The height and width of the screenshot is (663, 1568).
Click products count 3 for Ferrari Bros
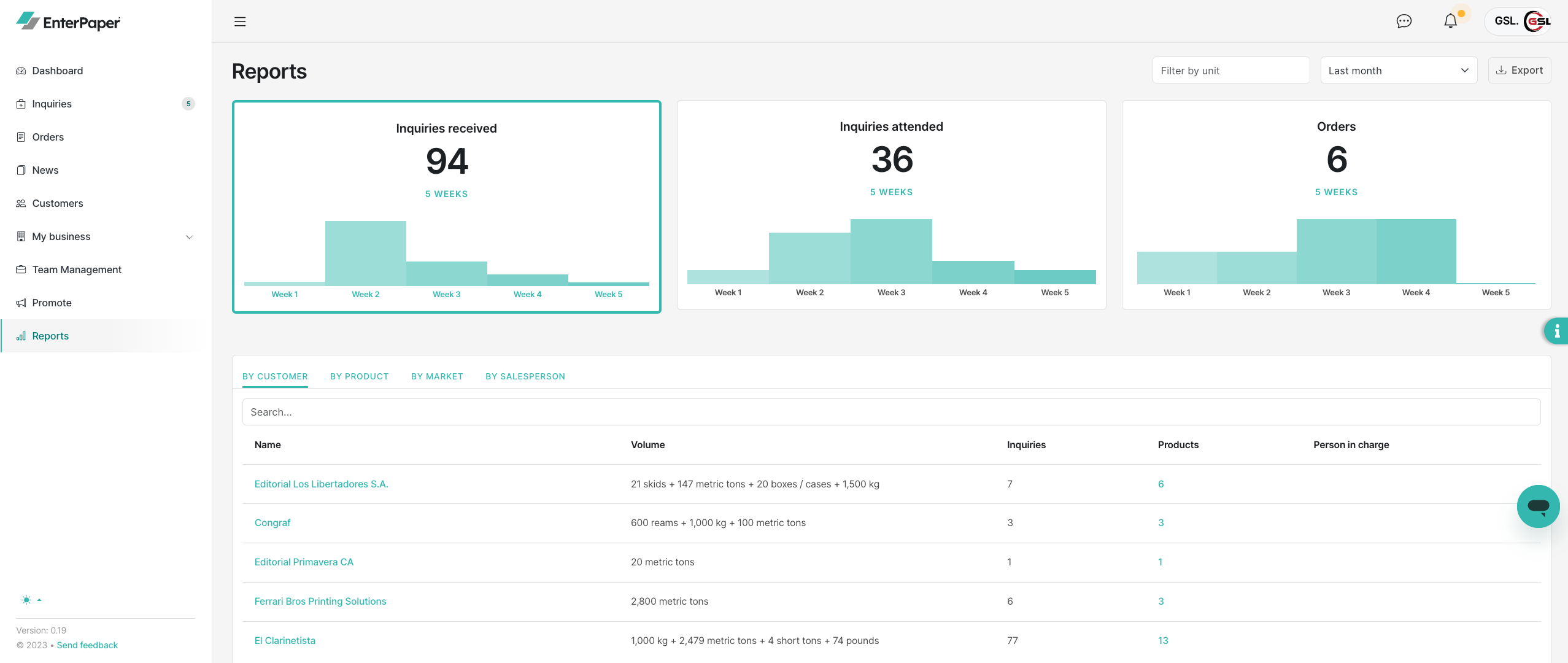point(1161,602)
